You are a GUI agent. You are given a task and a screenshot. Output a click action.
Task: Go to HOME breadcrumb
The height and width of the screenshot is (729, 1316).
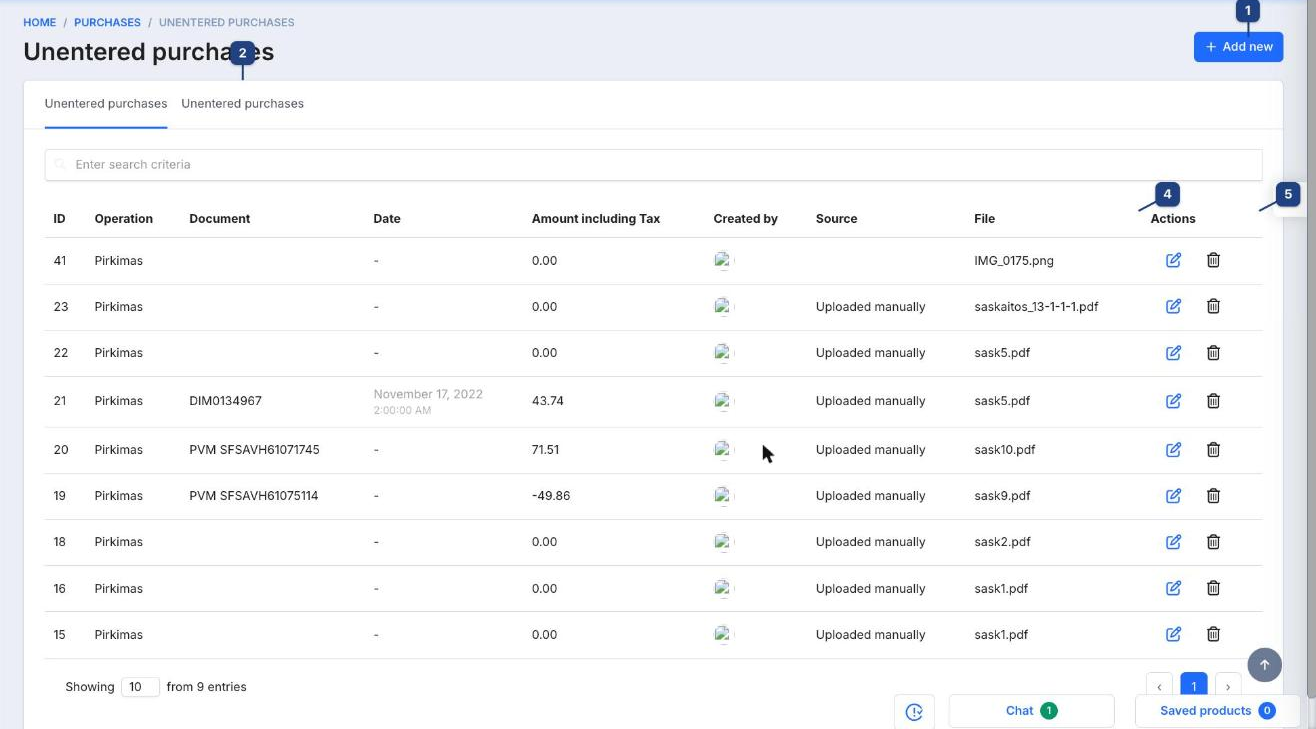[x=40, y=22]
